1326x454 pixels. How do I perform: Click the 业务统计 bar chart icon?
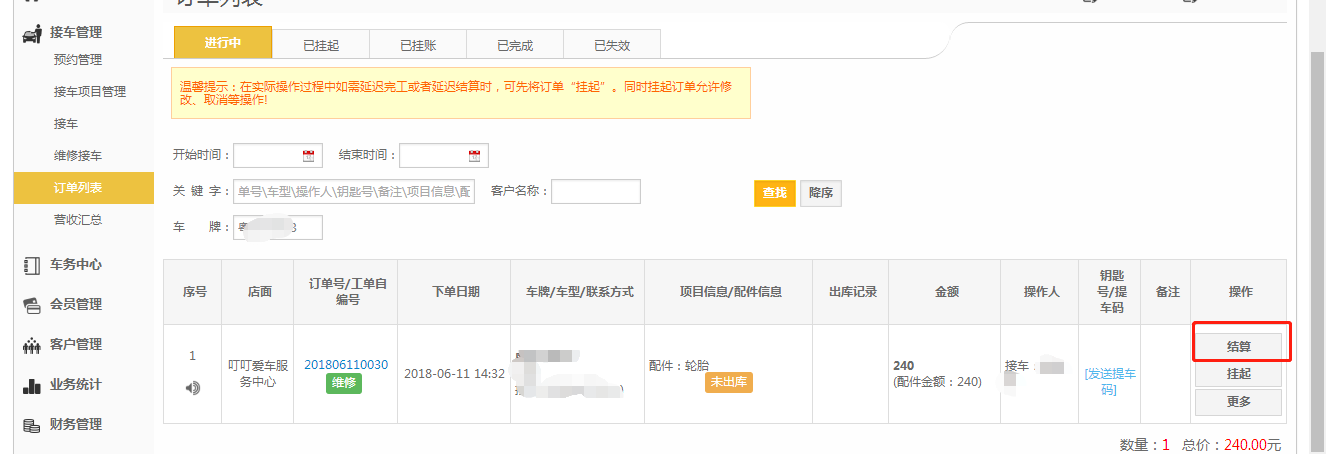(x=31, y=385)
